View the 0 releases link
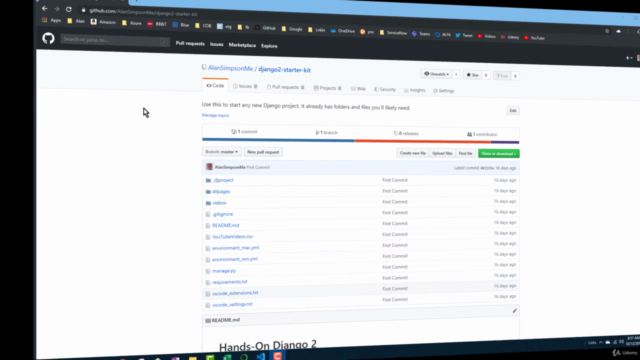The image size is (640, 360). point(406,133)
